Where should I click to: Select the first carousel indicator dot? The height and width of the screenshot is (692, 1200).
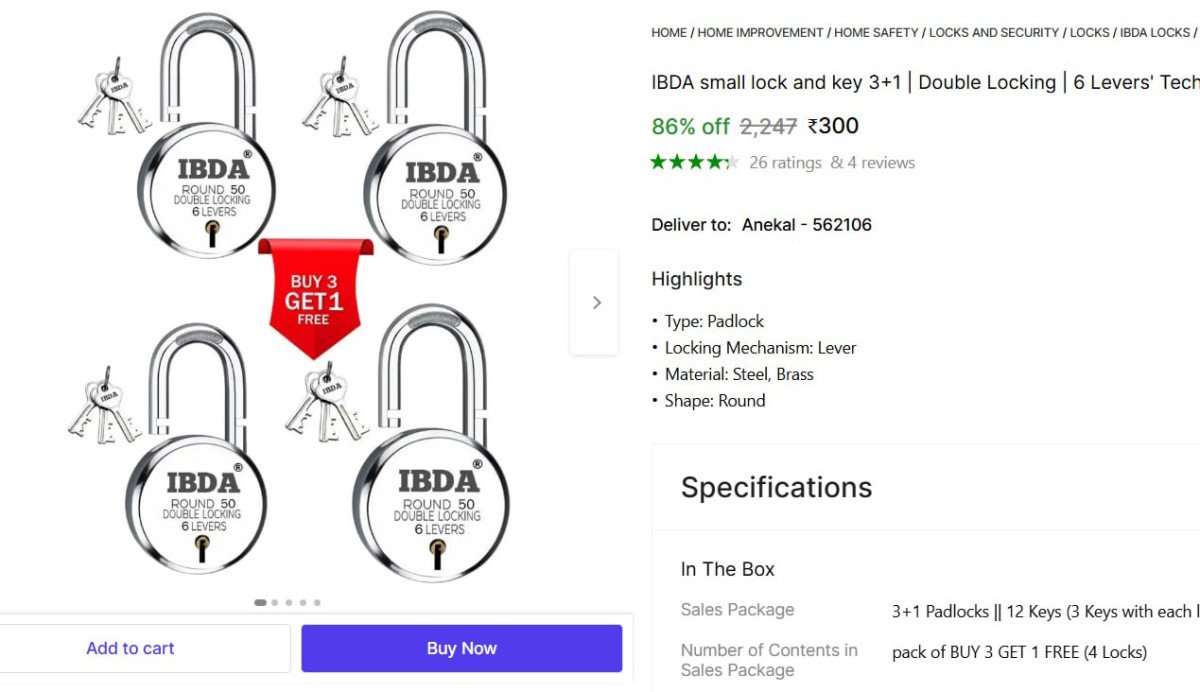(x=261, y=603)
